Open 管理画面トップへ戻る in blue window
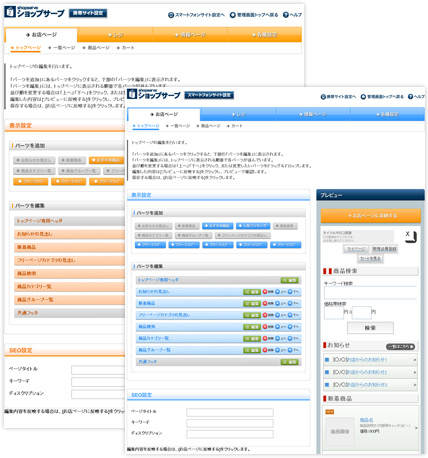 (382, 97)
